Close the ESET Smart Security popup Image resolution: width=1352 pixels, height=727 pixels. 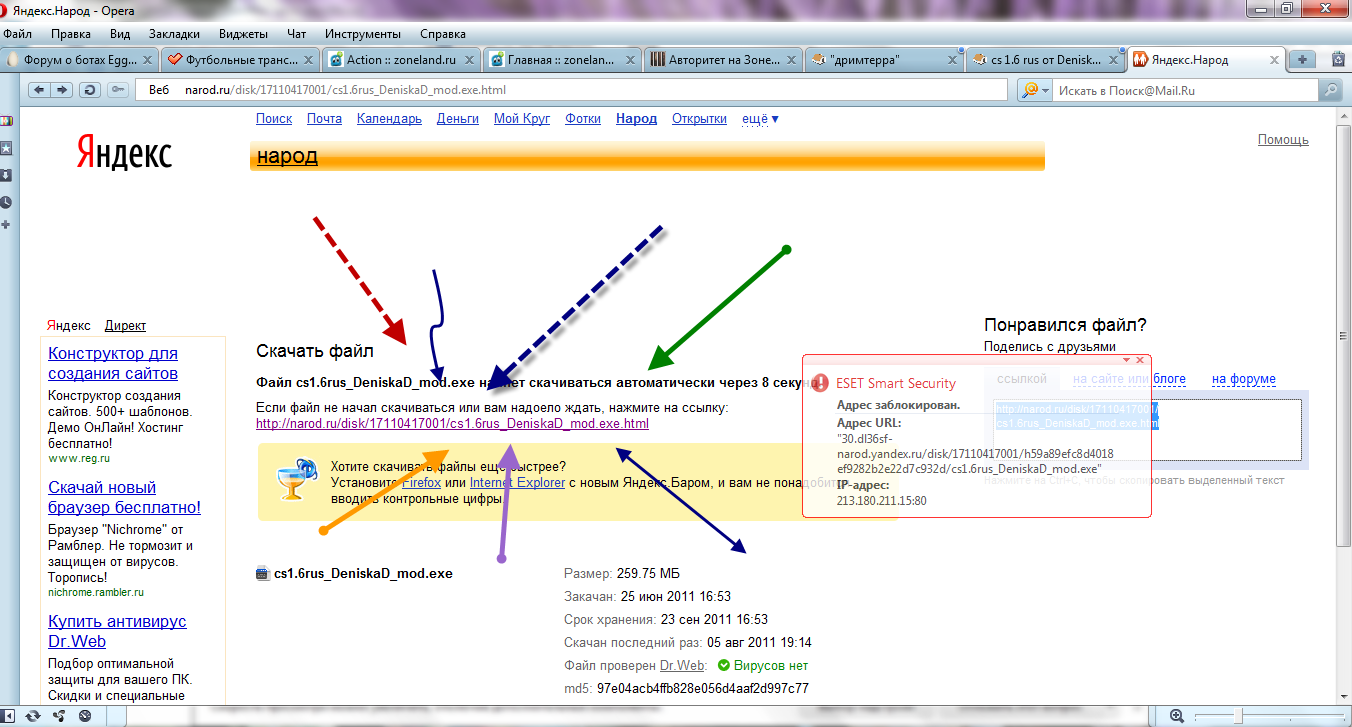(x=1140, y=359)
